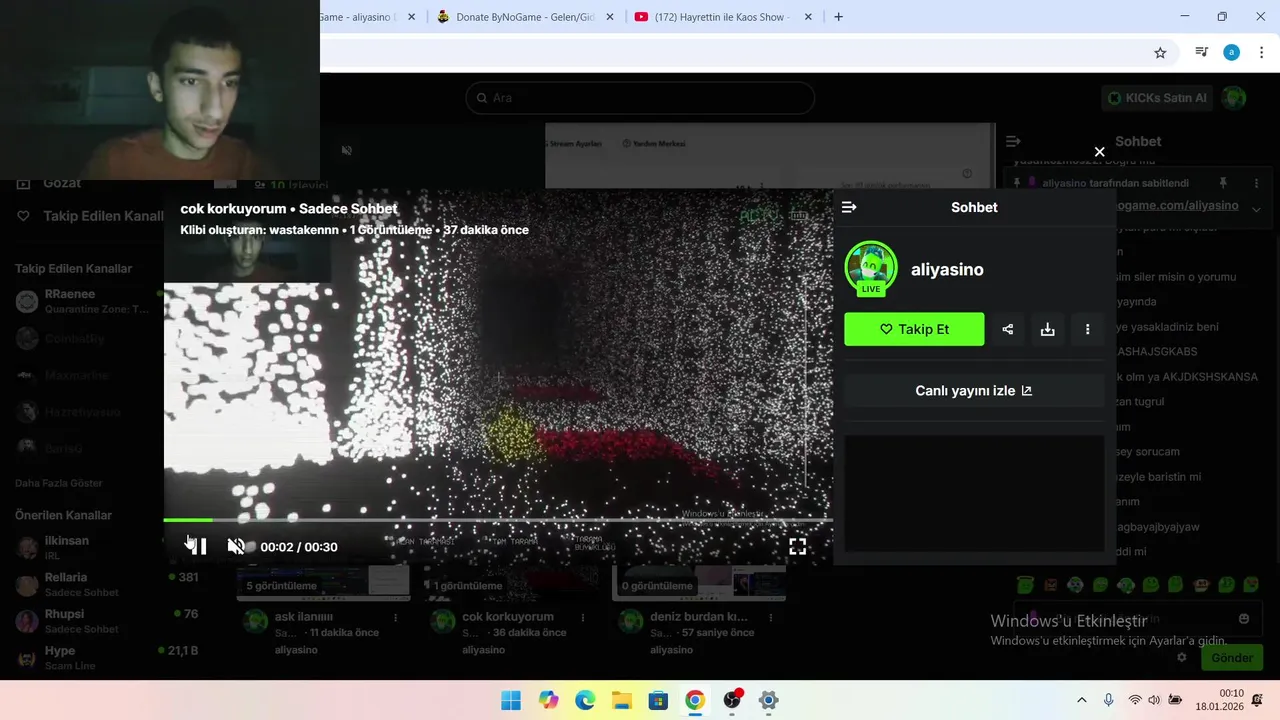Open clip more options menu

tap(1087, 329)
